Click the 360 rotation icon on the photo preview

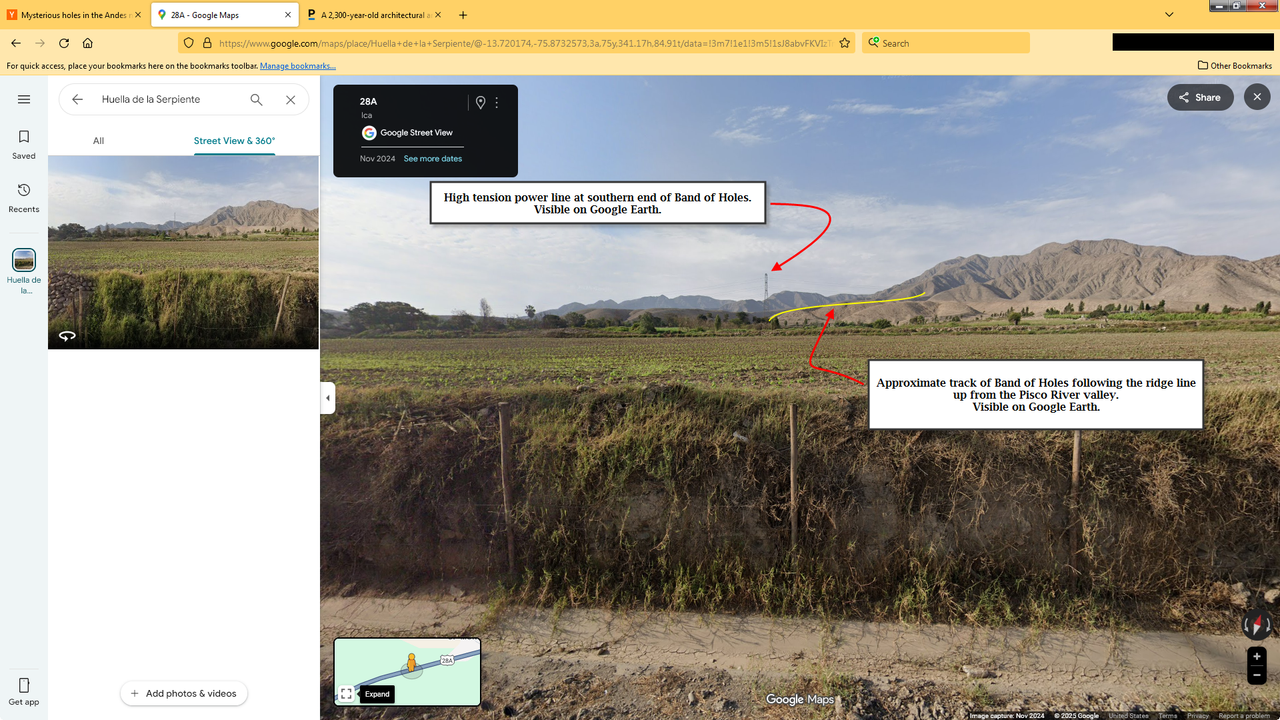point(66,336)
